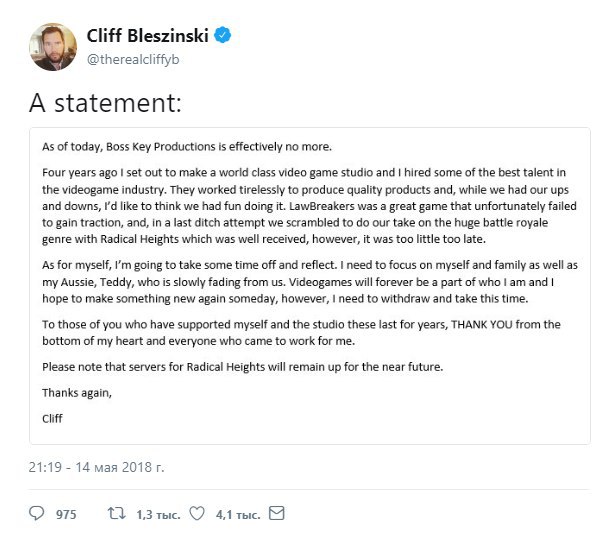This screenshot has height=546, width=607.
Task: Open the @therealcliffyb handle link
Action: click(x=133, y=60)
